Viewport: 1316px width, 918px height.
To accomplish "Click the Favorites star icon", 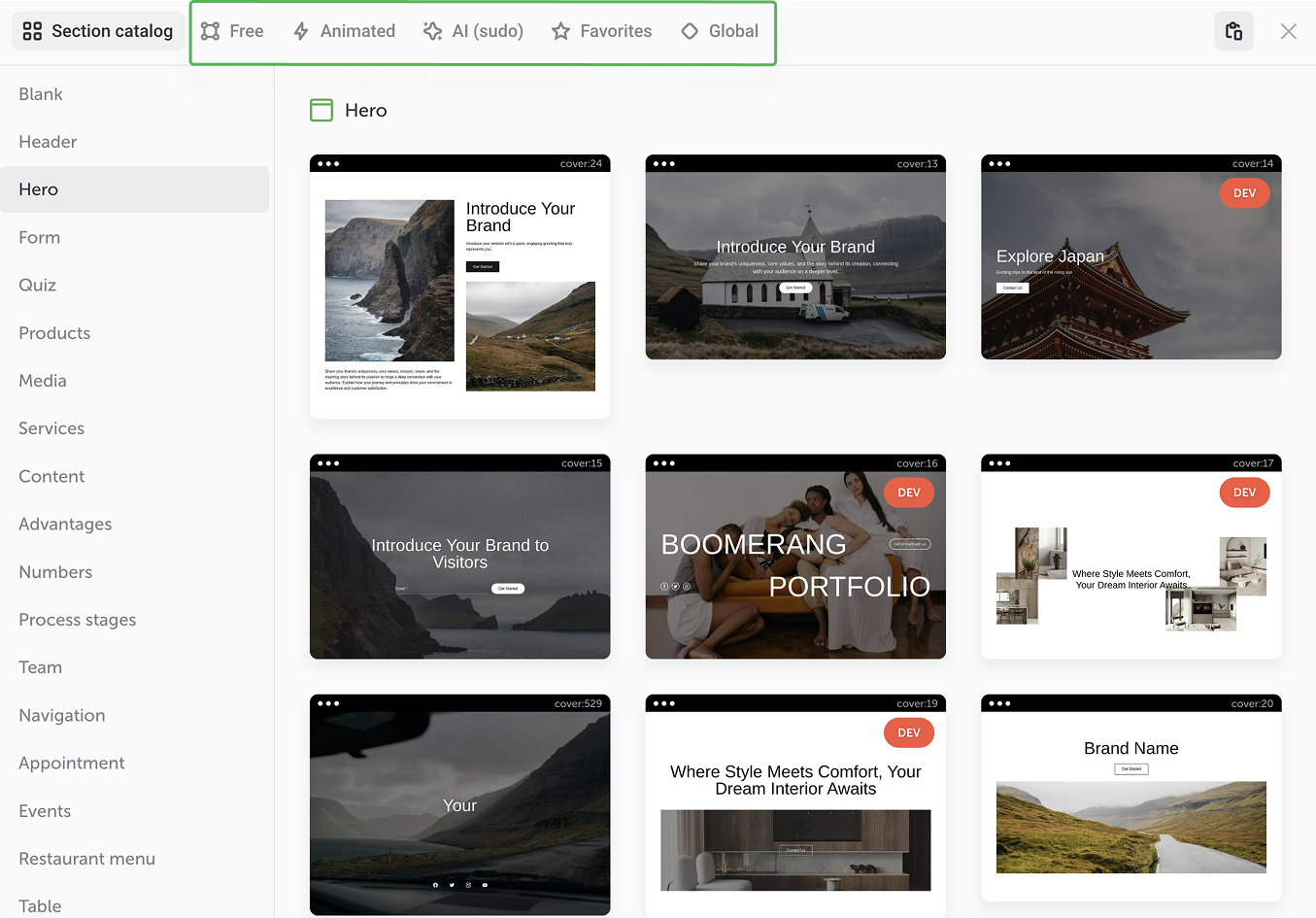I will [560, 31].
